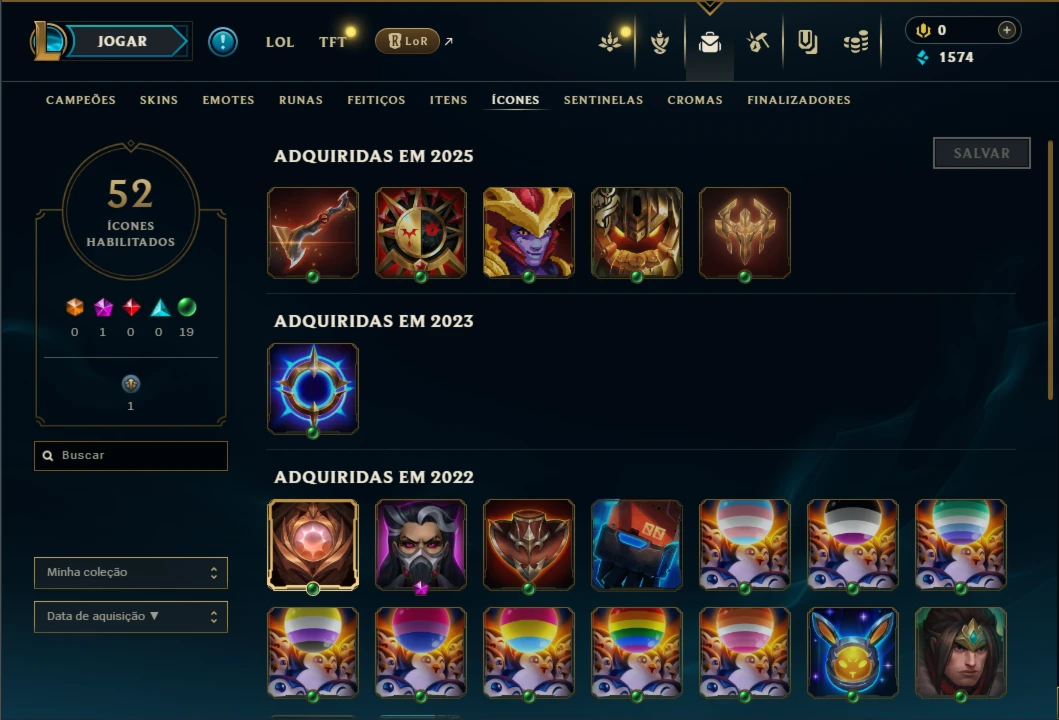1059x720 pixels.
Task: Switch to the Campeões tab
Action: 81,100
